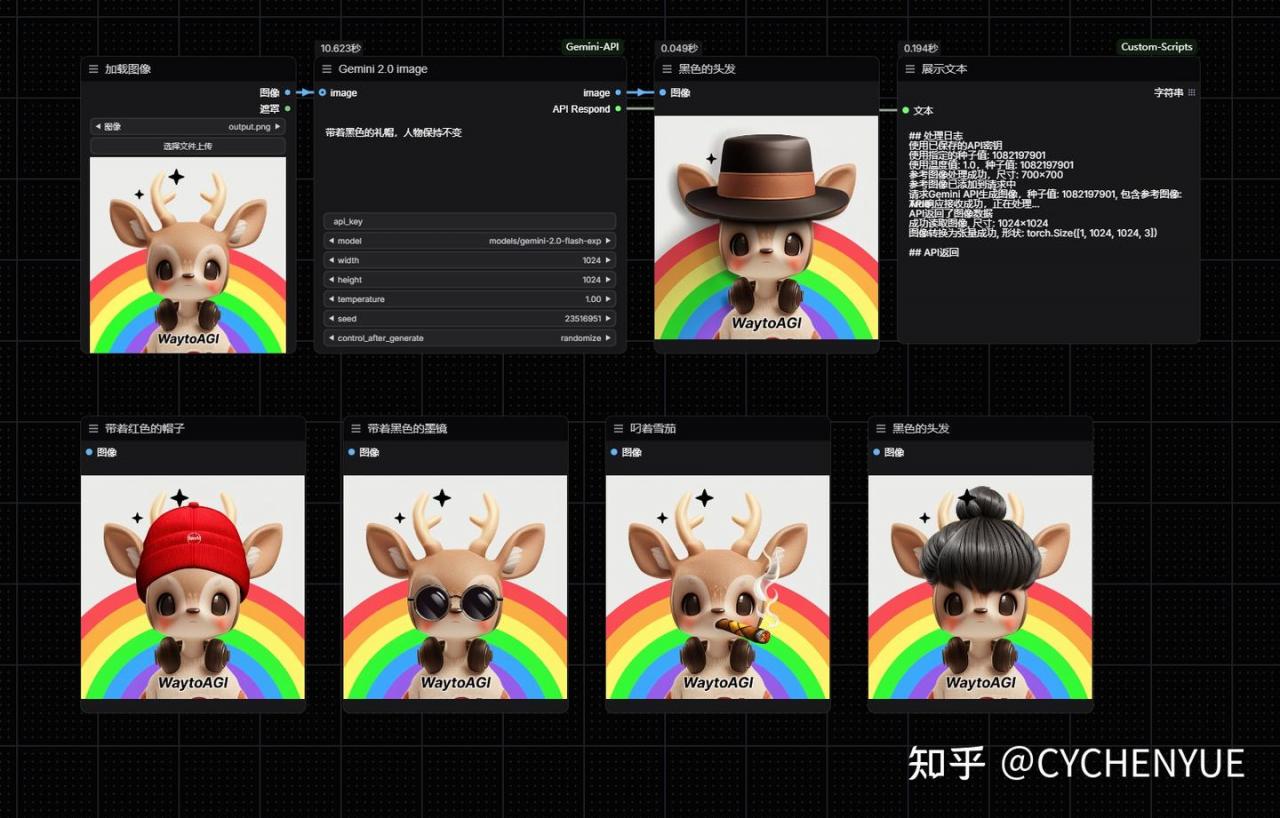The height and width of the screenshot is (818, 1280).
Task: Decrease height using its left arrow
Action: point(331,280)
